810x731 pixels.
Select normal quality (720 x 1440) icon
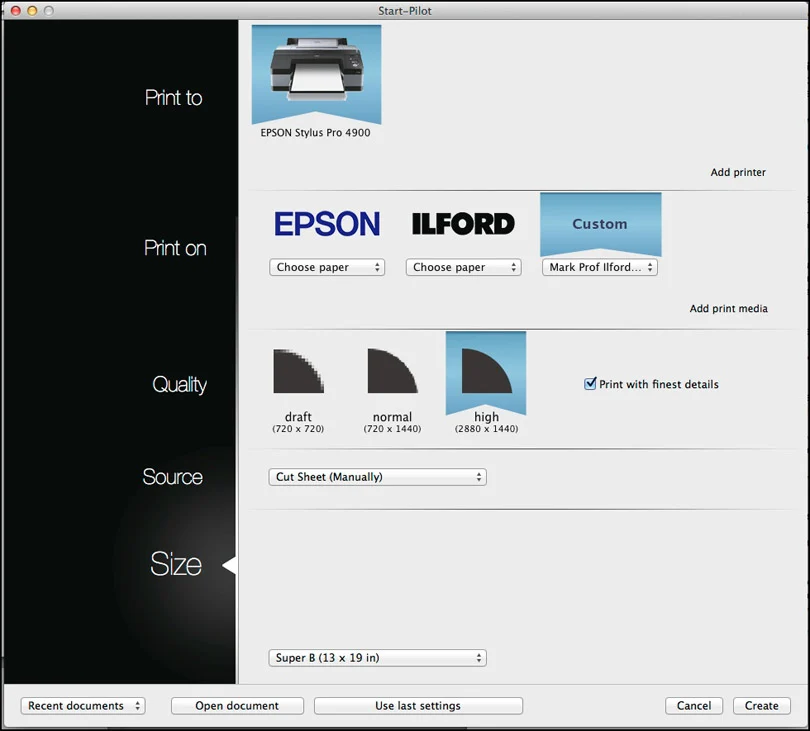coord(393,371)
